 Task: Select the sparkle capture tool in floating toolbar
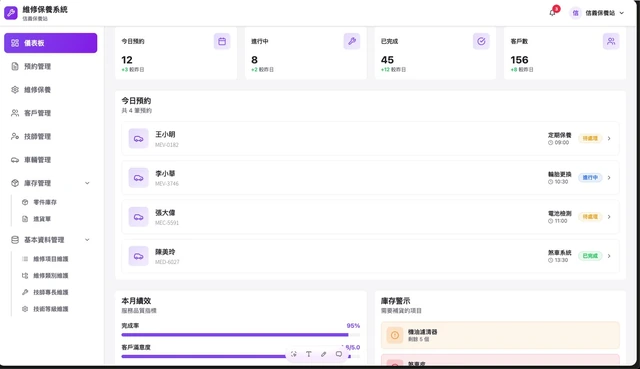294,354
